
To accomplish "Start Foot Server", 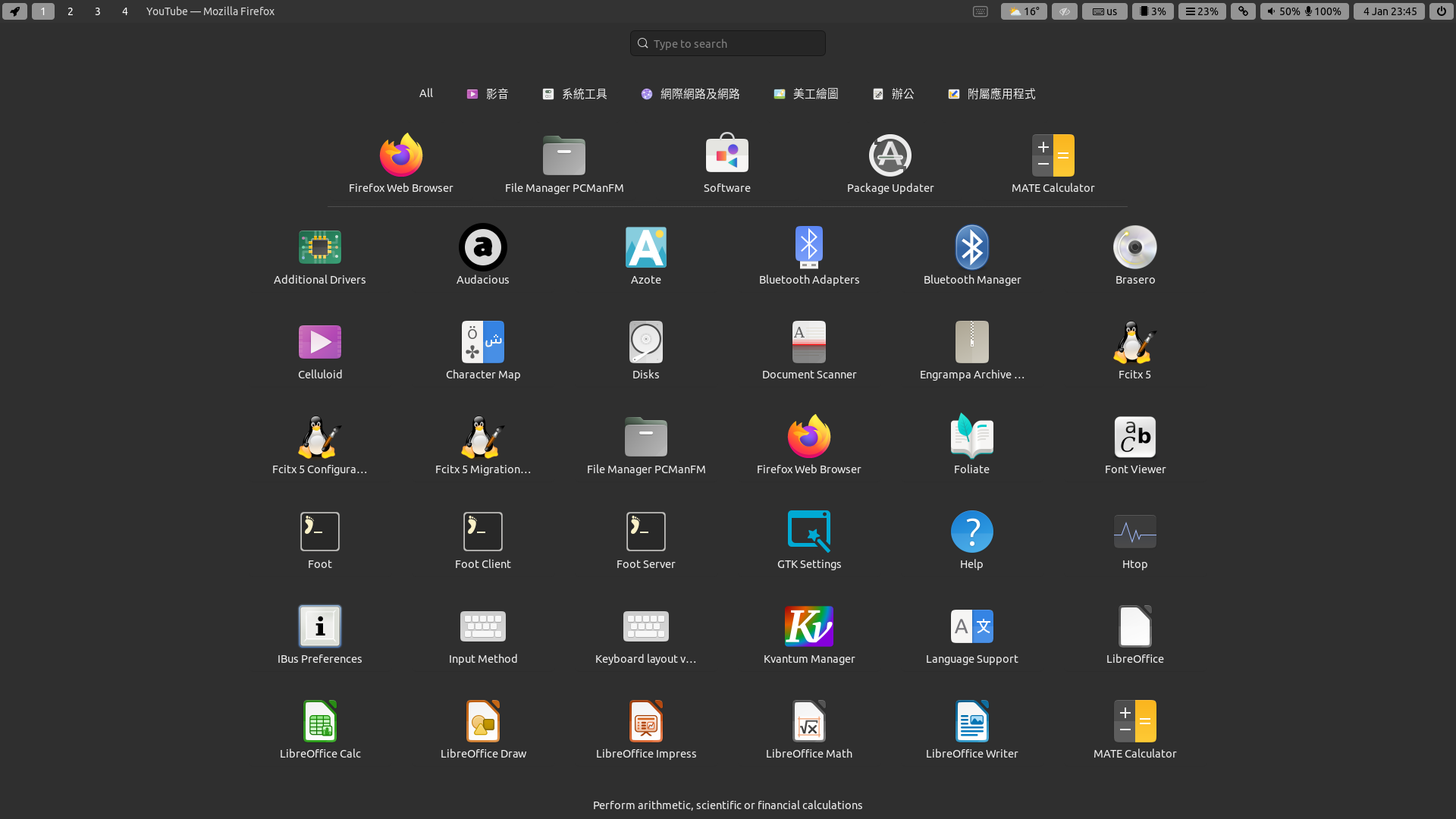I will [x=646, y=541].
